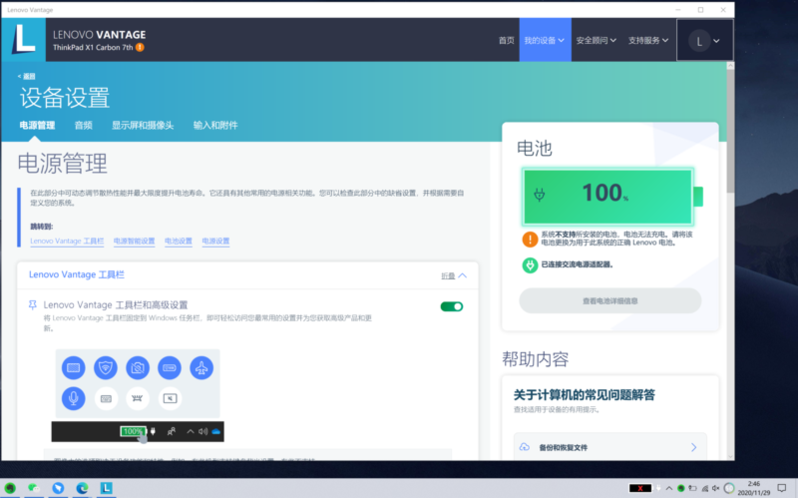The image size is (798, 498).
Task: Click the Lenovo L logo in header
Action: coord(23,40)
